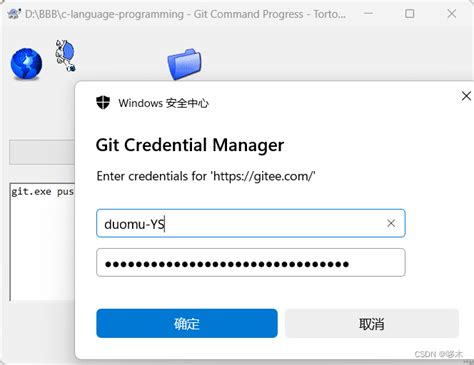474x365 pixels.
Task: Confirm credentials with the 确定 button
Action: pos(187,323)
